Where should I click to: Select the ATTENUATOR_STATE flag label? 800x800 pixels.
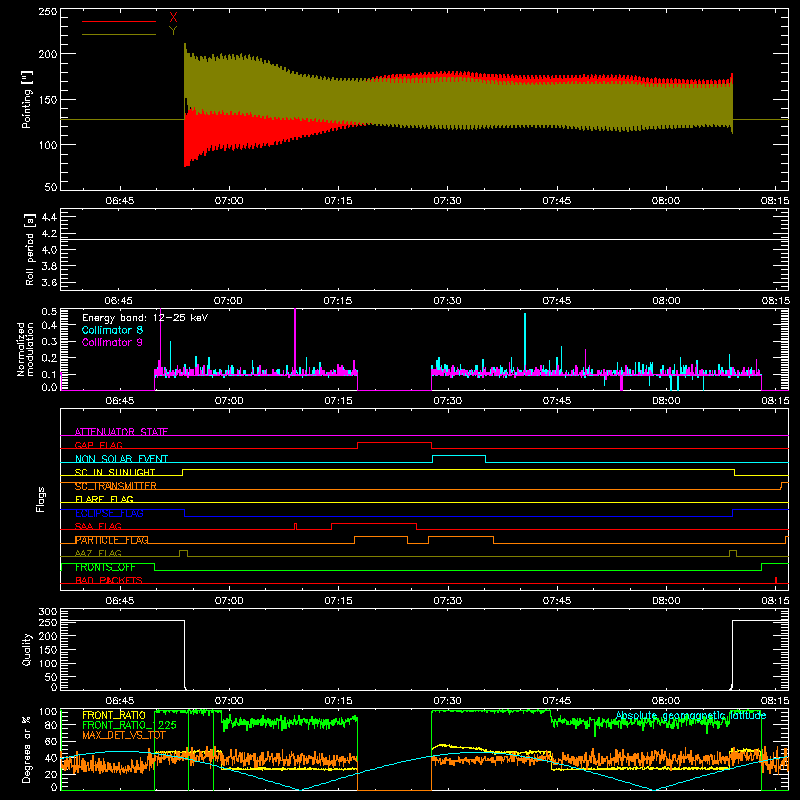pyautogui.click(x=121, y=432)
